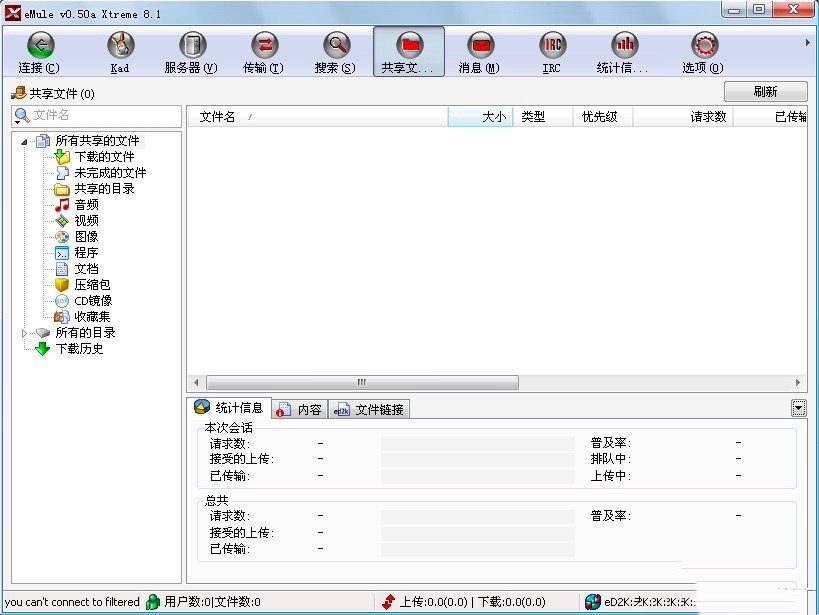Click the Connect (连接) toolbar icon
This screenshot has width=819, height=615.
coord(40,51)
